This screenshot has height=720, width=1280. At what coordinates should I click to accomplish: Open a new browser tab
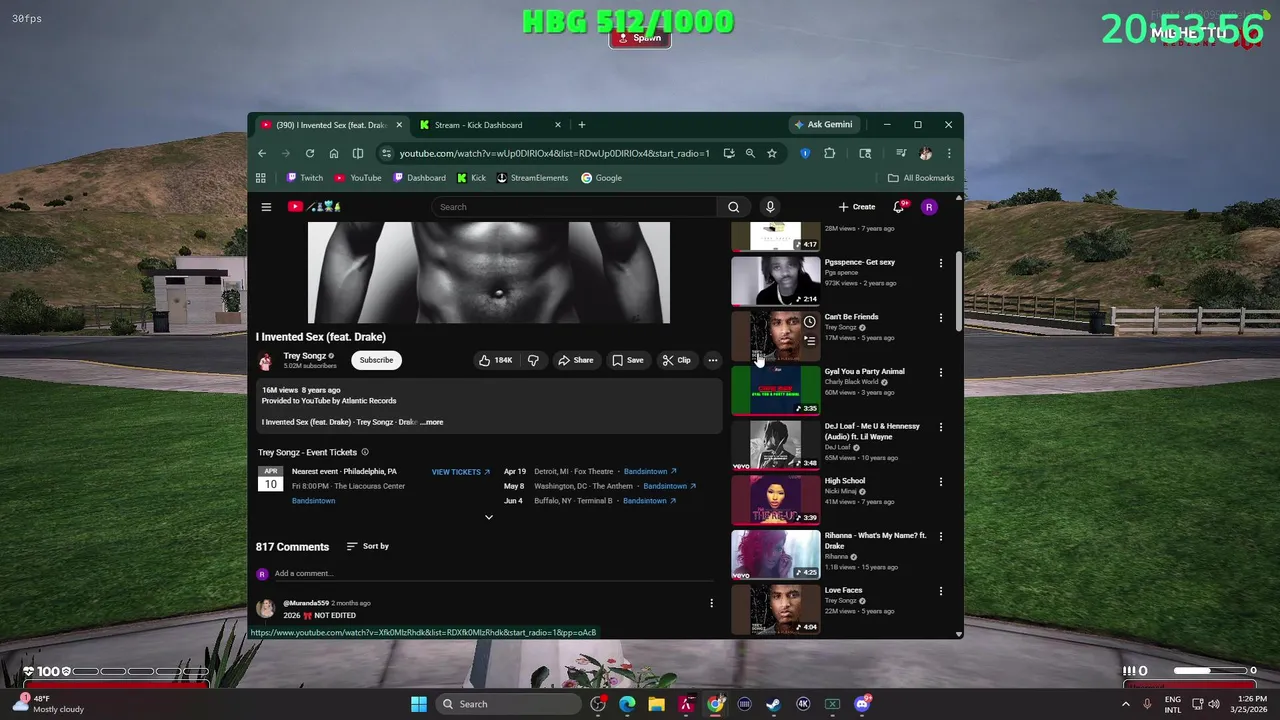click(x=582, y=125)
